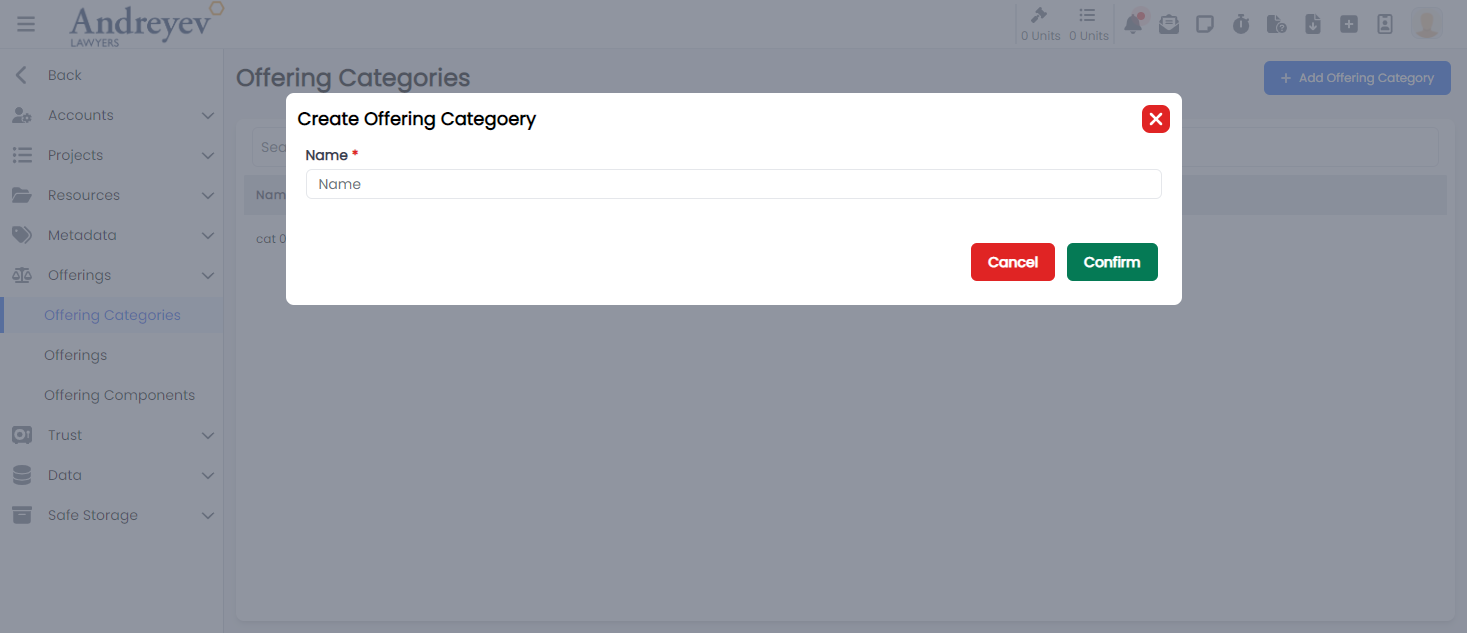
Task: Open the hamburger navigation menu
Action: point(26,23)
